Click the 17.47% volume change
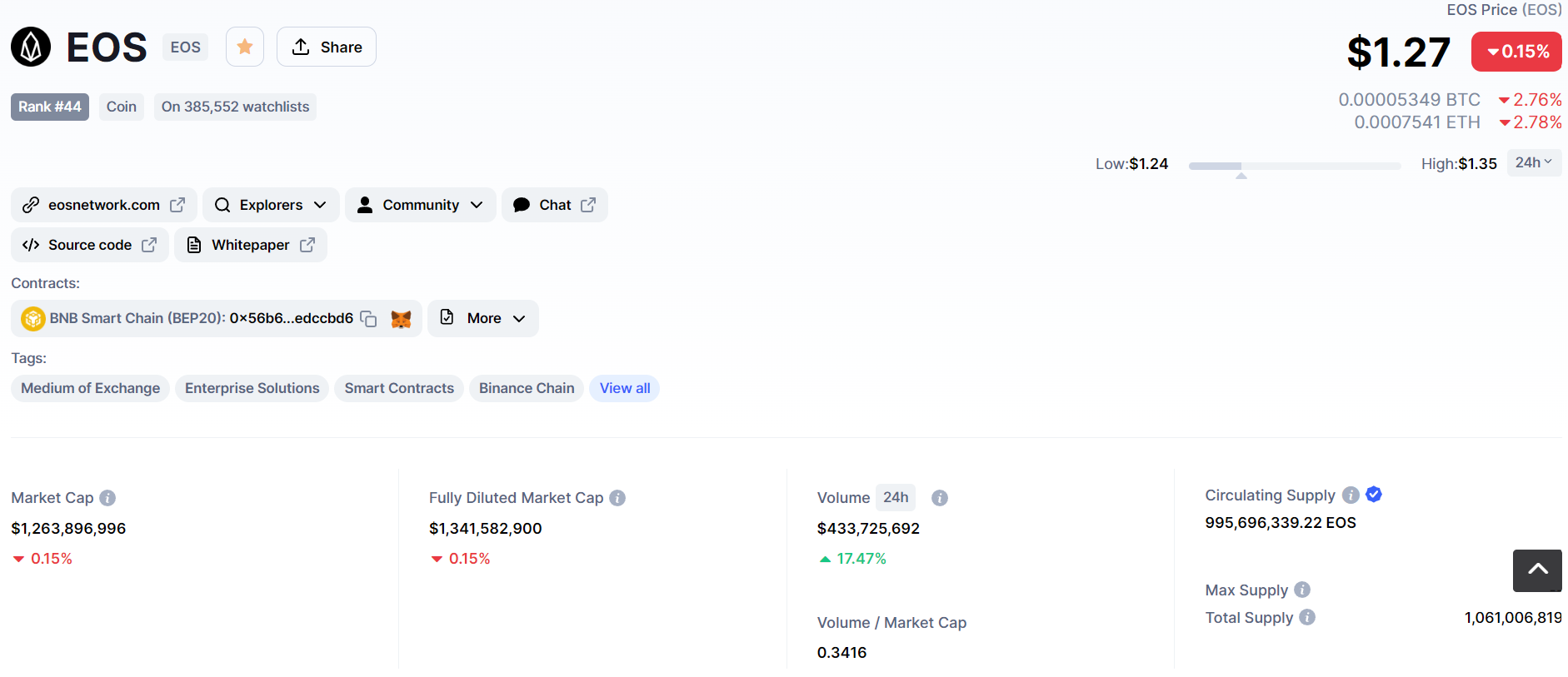This screenshot has width=1568, height=677. pyautogui.click(x=853, y=559)
